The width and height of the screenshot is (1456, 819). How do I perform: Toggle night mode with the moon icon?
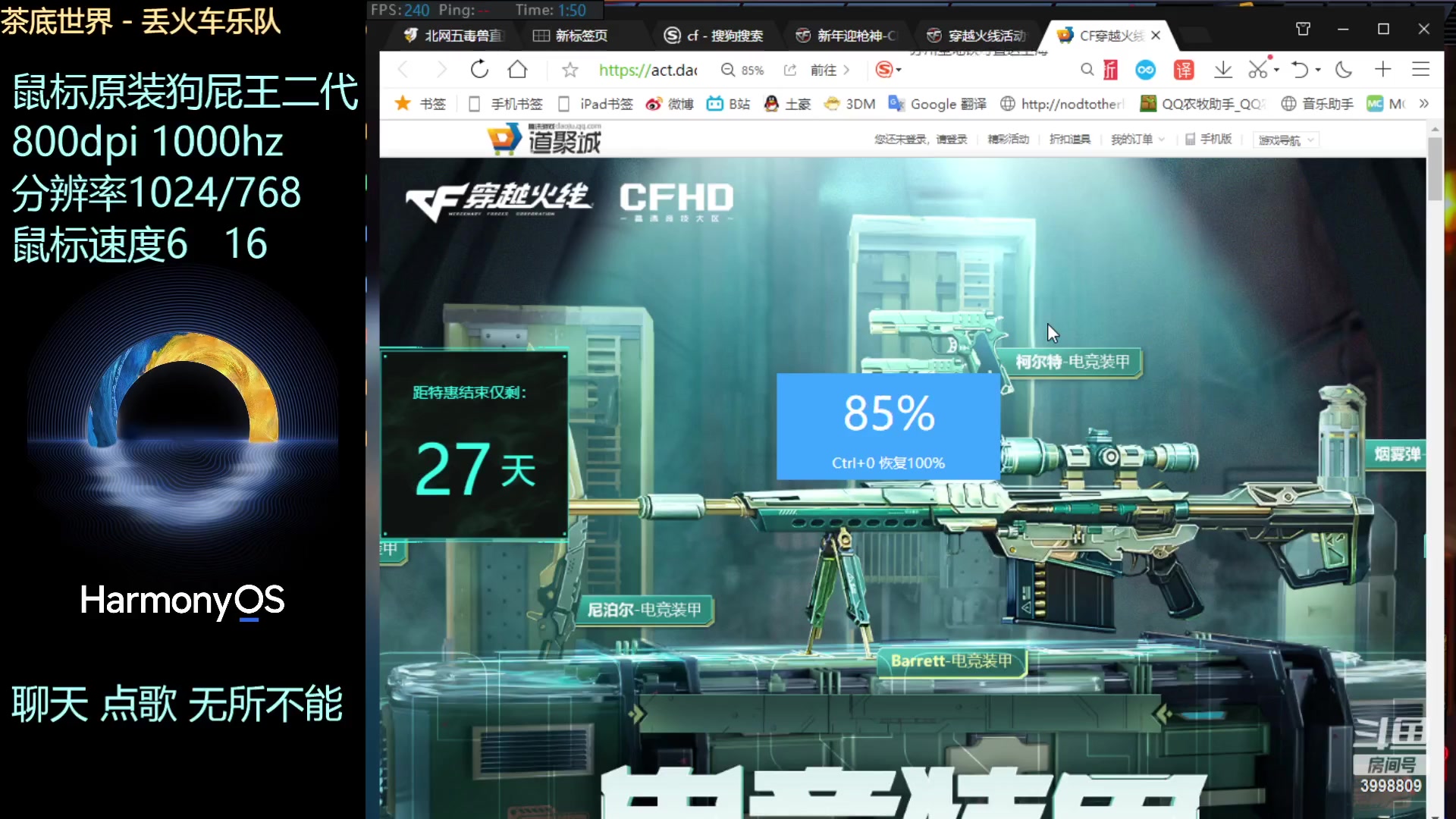[x=1344, y=70]
